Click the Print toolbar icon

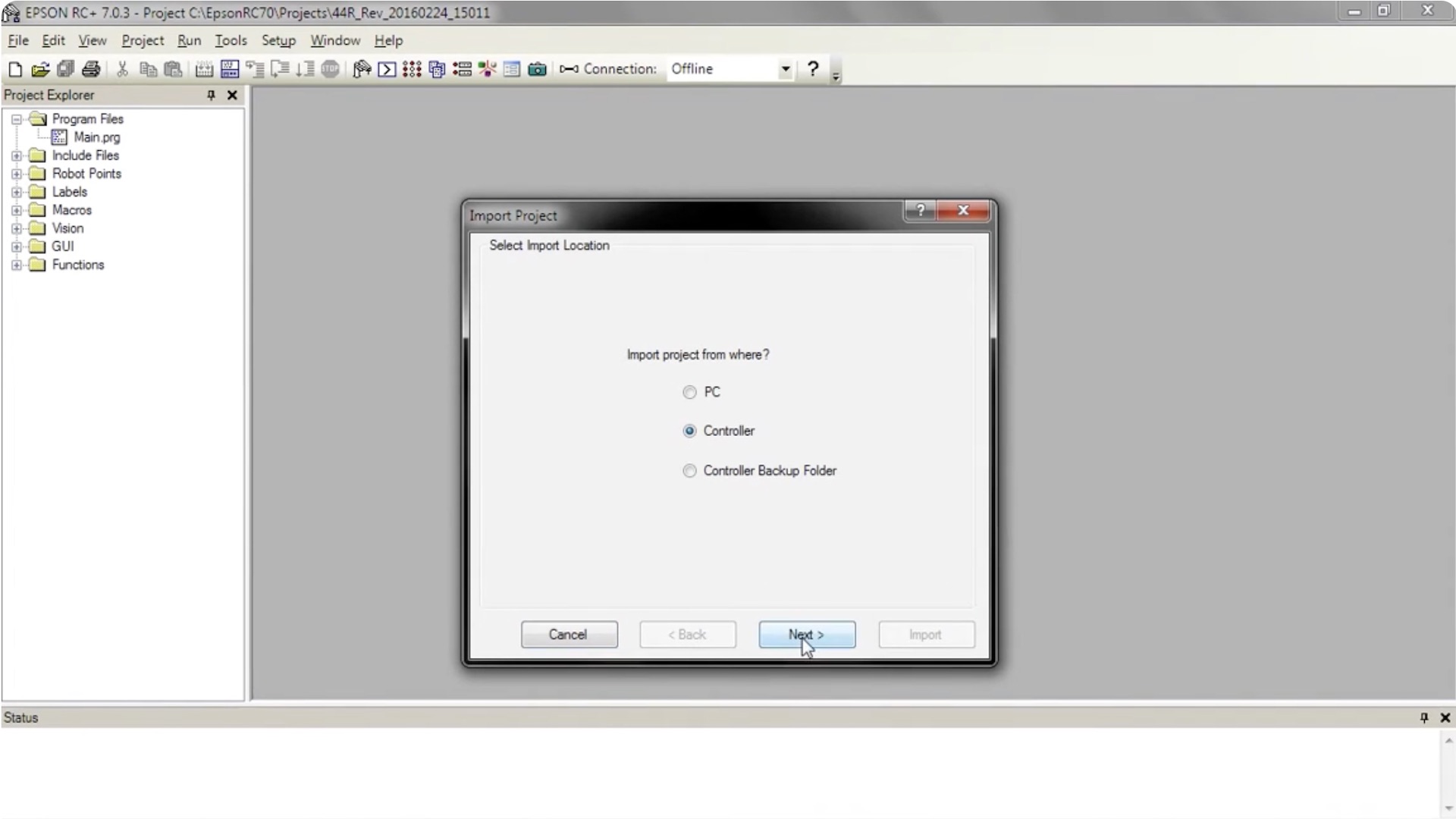91,70
